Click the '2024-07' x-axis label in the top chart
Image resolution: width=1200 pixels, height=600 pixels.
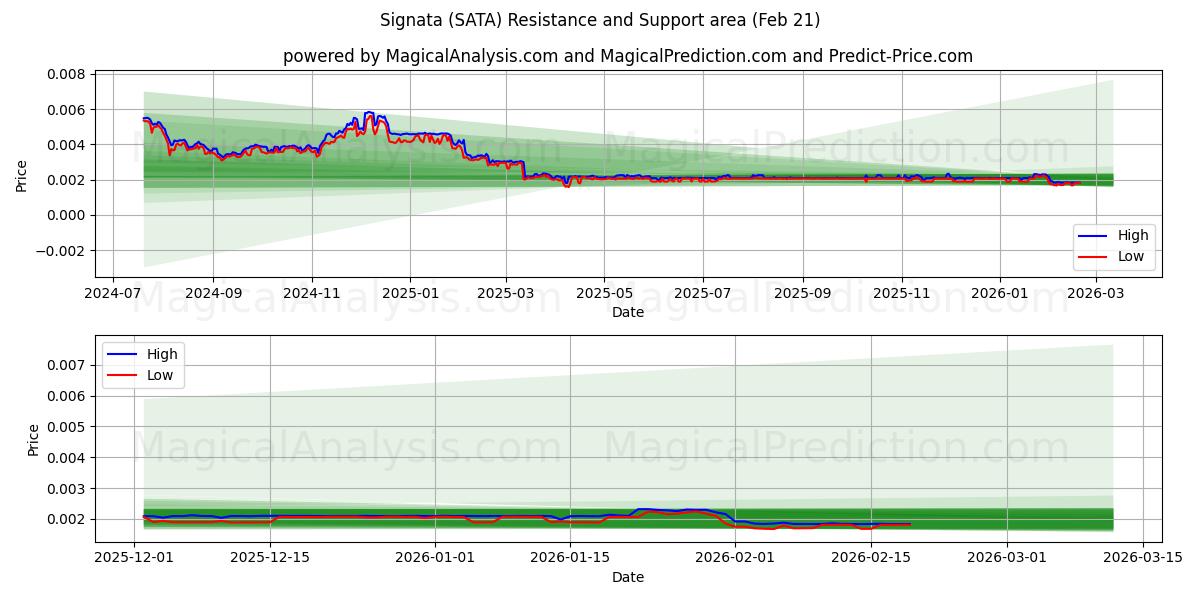[x=112, y=295]
